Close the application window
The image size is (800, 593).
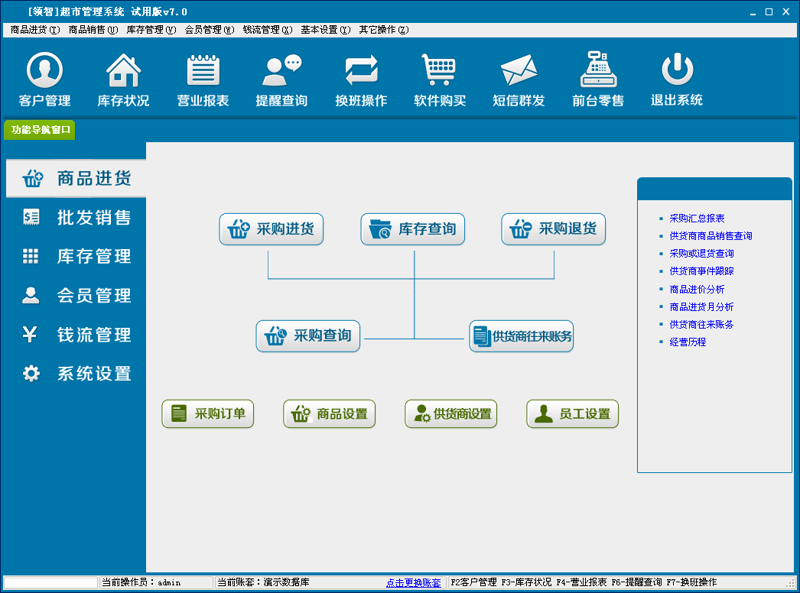pyautogui.click(x=786, y=12)
